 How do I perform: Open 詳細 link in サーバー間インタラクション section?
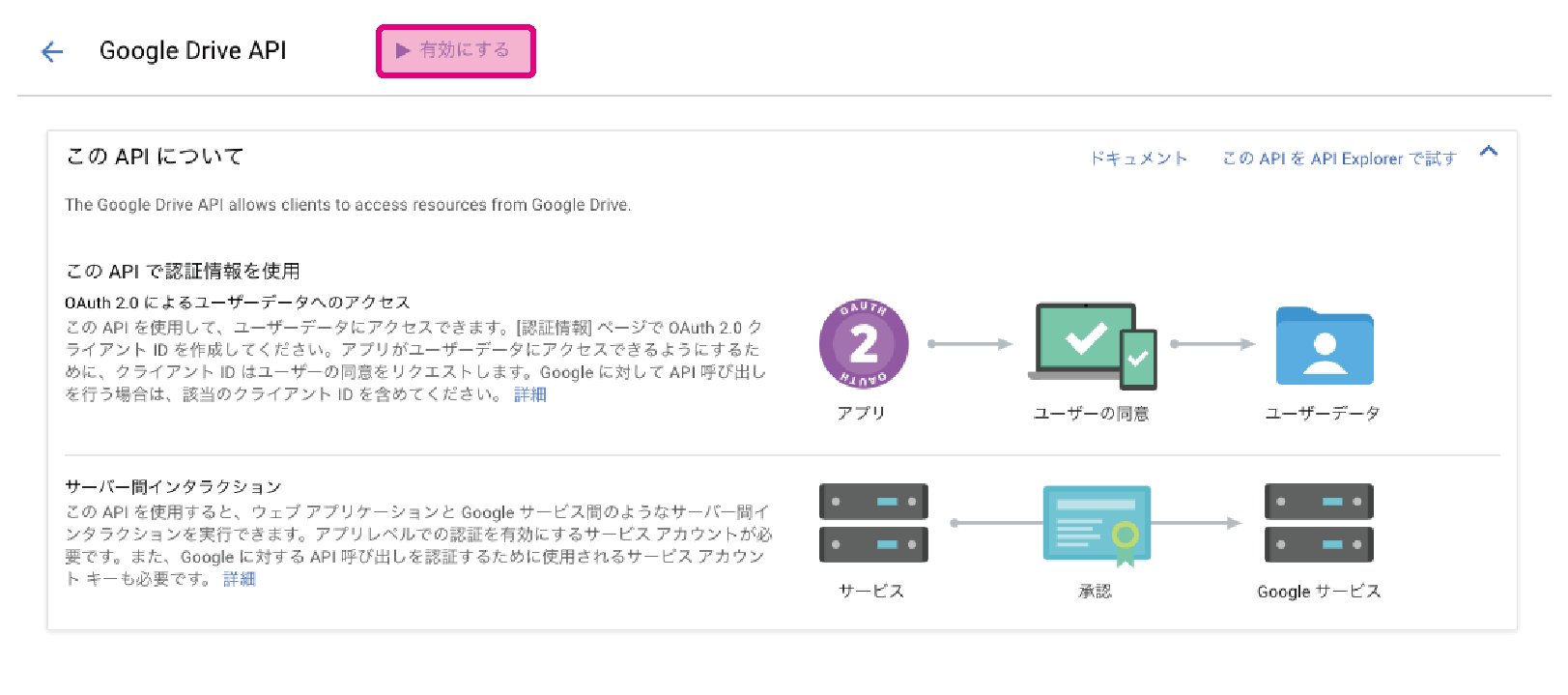[x=240, y=579]
